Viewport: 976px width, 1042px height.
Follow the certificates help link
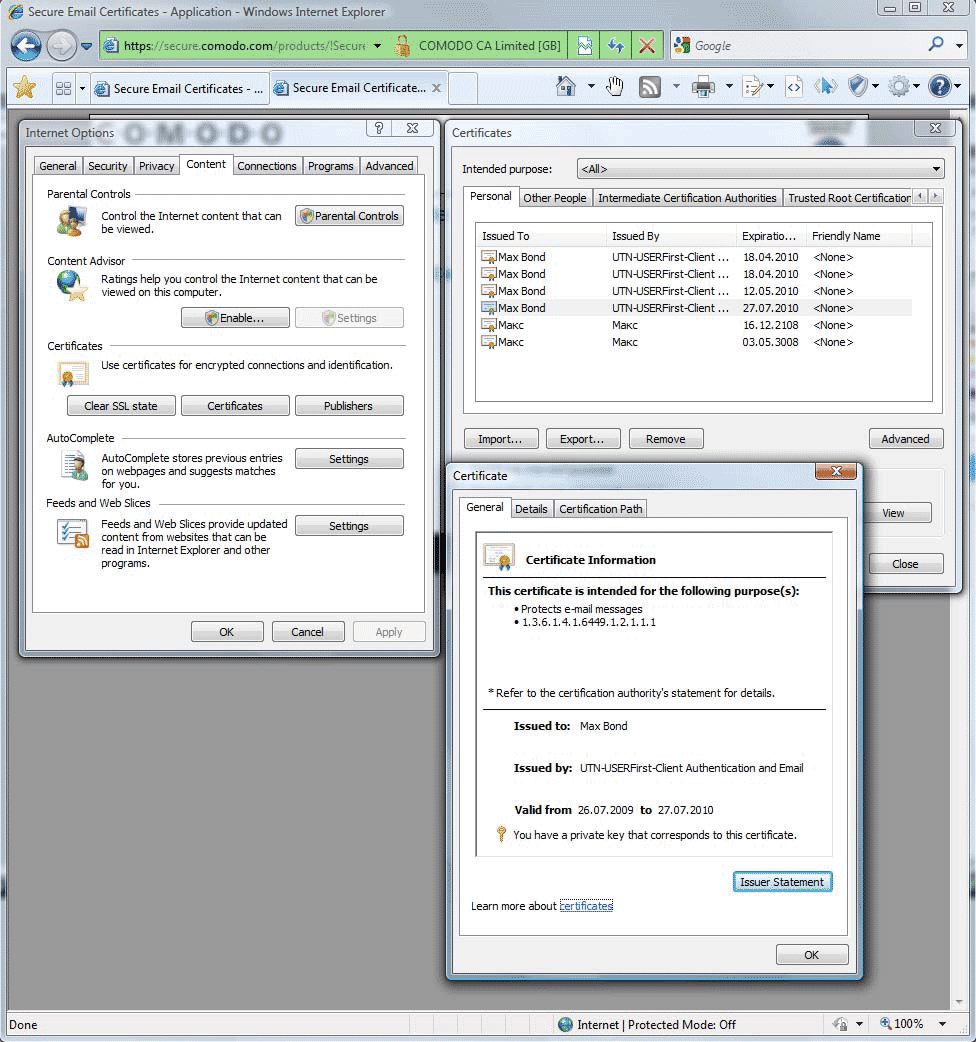tap(586, 906)
